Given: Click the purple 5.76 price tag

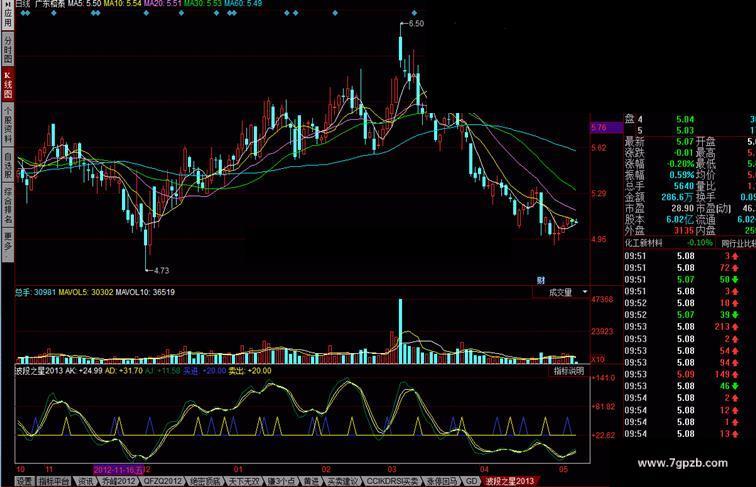Looking at the screenshot, I should pos(607,128).
